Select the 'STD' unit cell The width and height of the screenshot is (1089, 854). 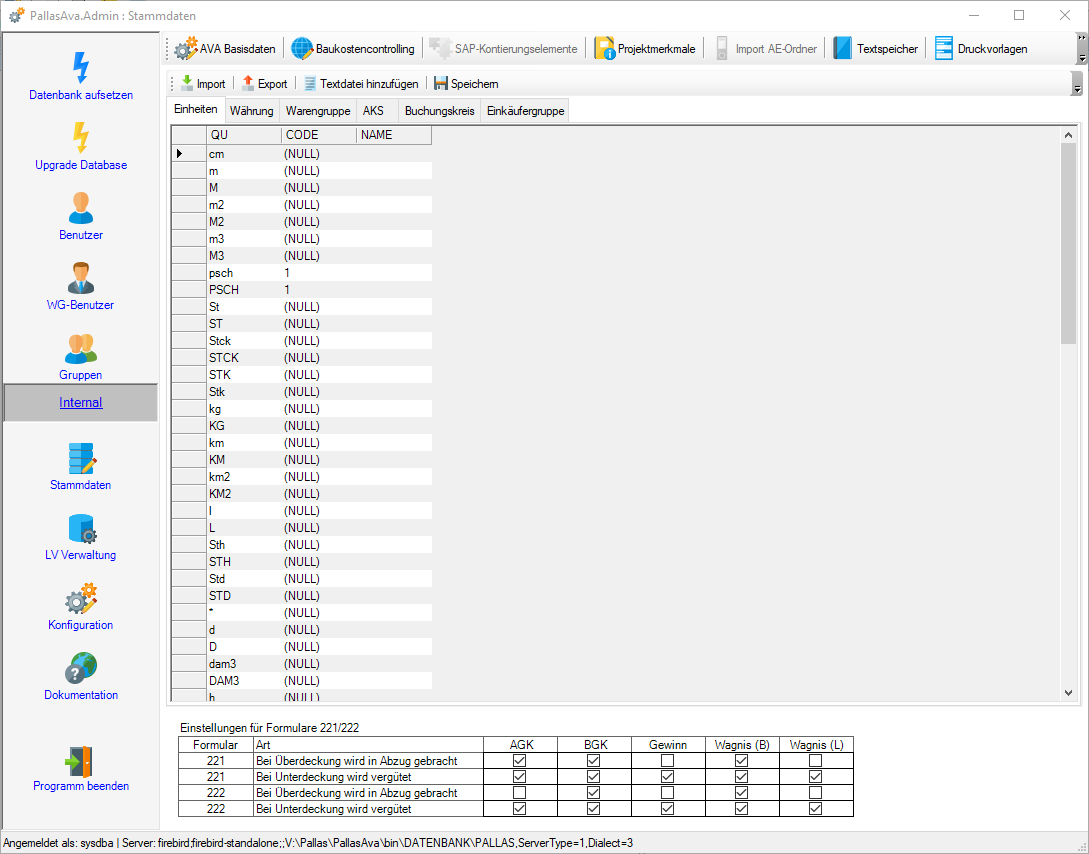tap(244, 596)
